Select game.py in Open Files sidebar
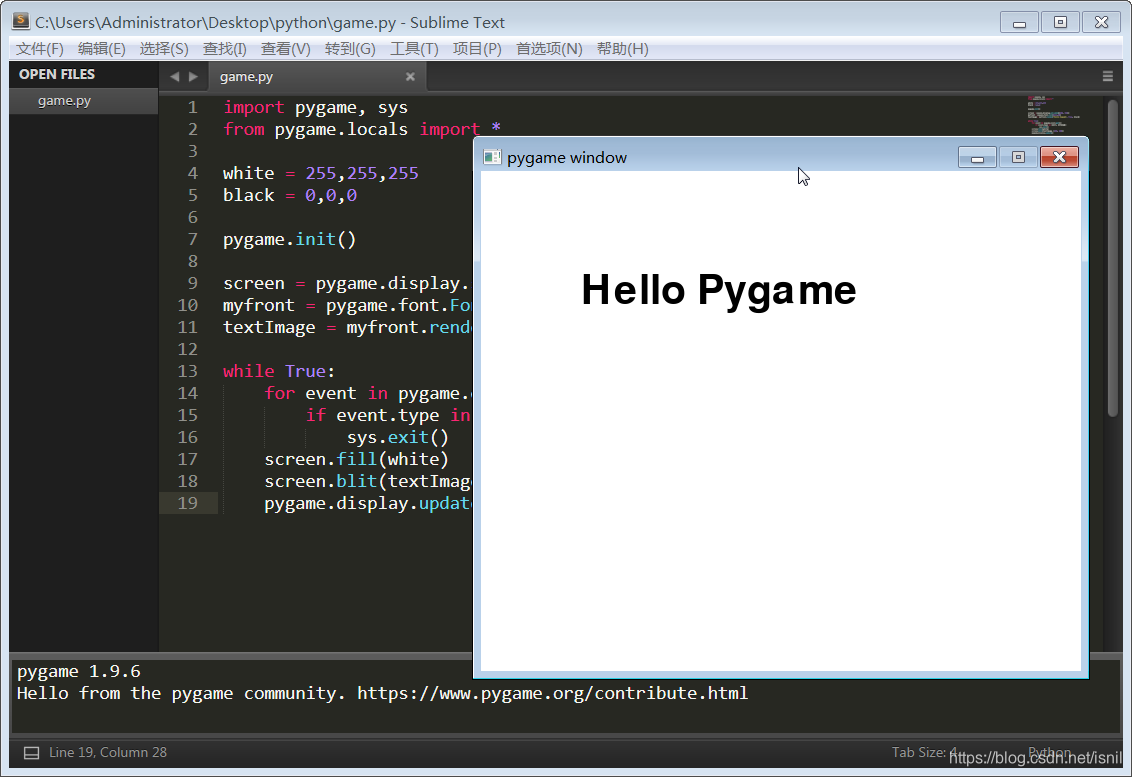 84,101
